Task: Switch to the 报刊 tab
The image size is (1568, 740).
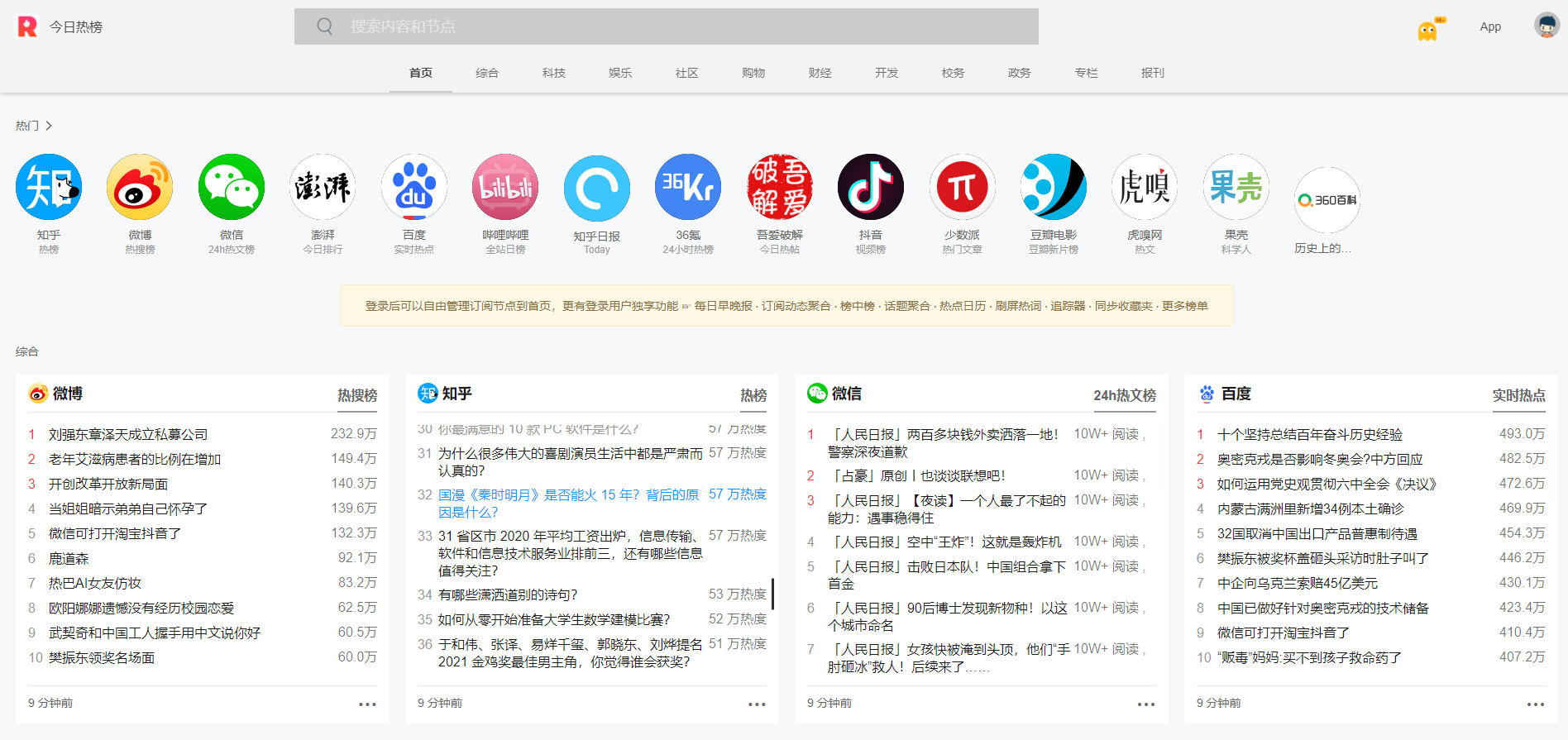Action: [x=1153, y=73]
